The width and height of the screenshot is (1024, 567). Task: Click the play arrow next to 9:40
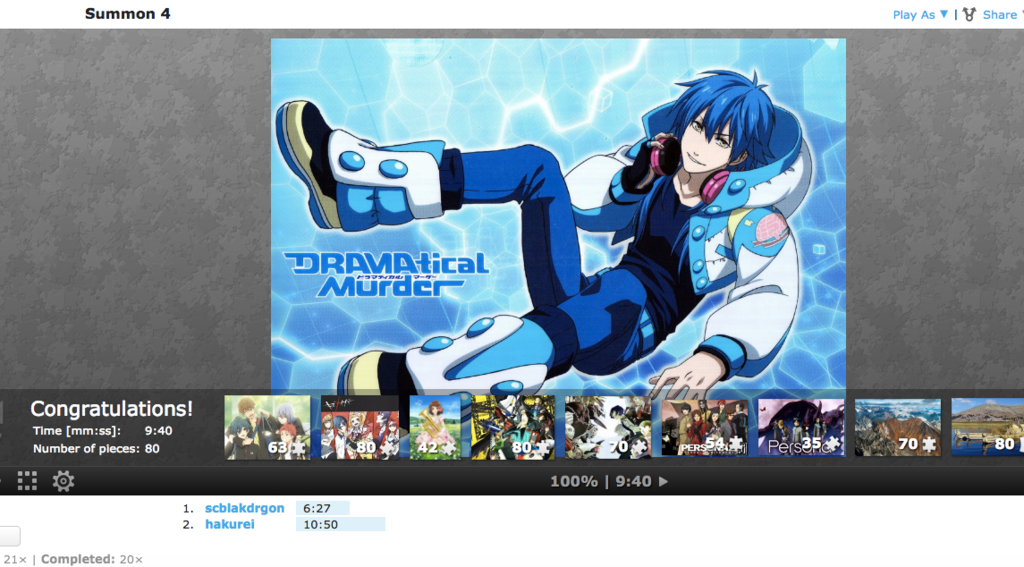[x=664, y=481]
